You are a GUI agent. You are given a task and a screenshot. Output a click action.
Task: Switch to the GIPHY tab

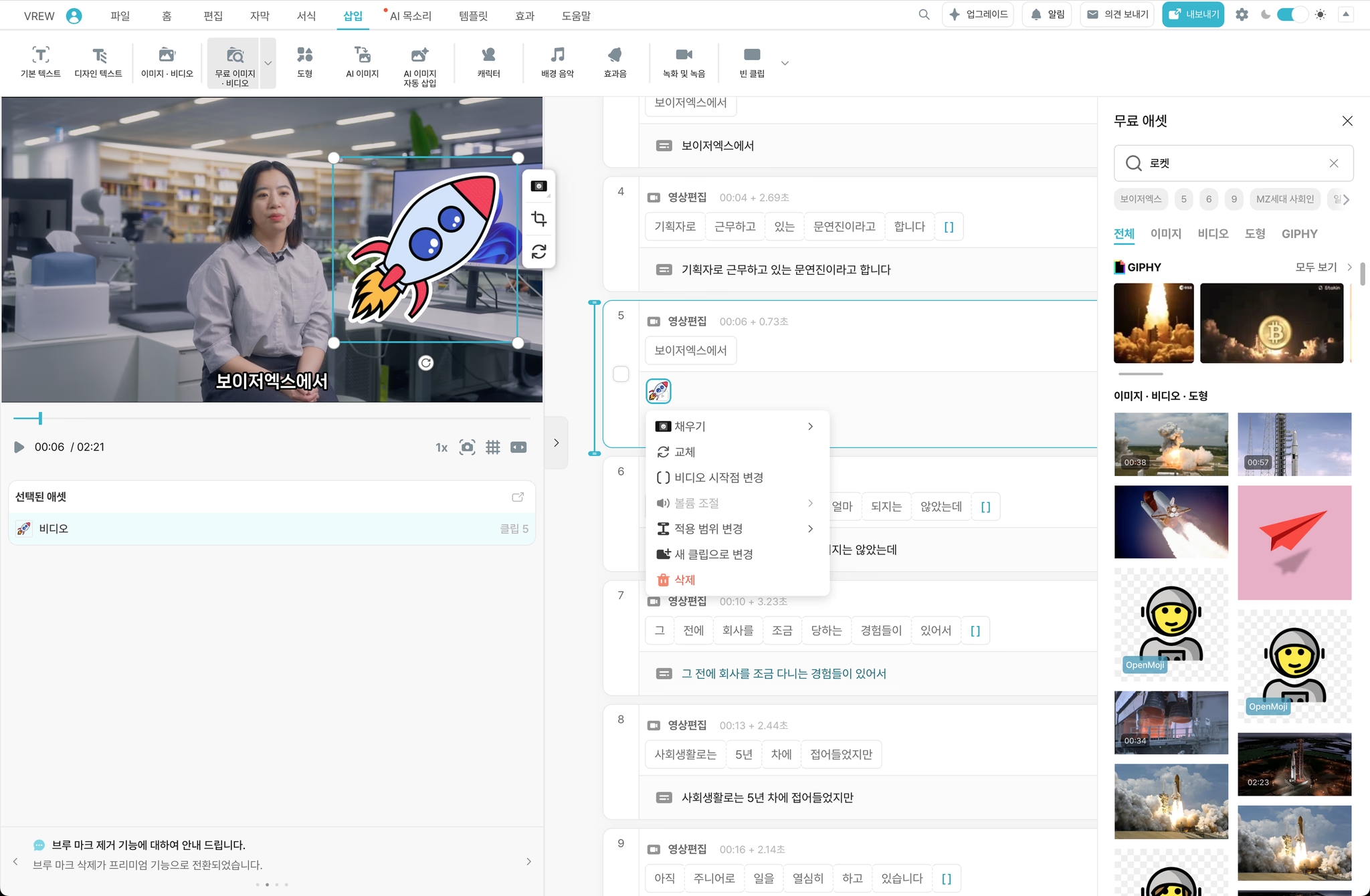point(1299,234)
